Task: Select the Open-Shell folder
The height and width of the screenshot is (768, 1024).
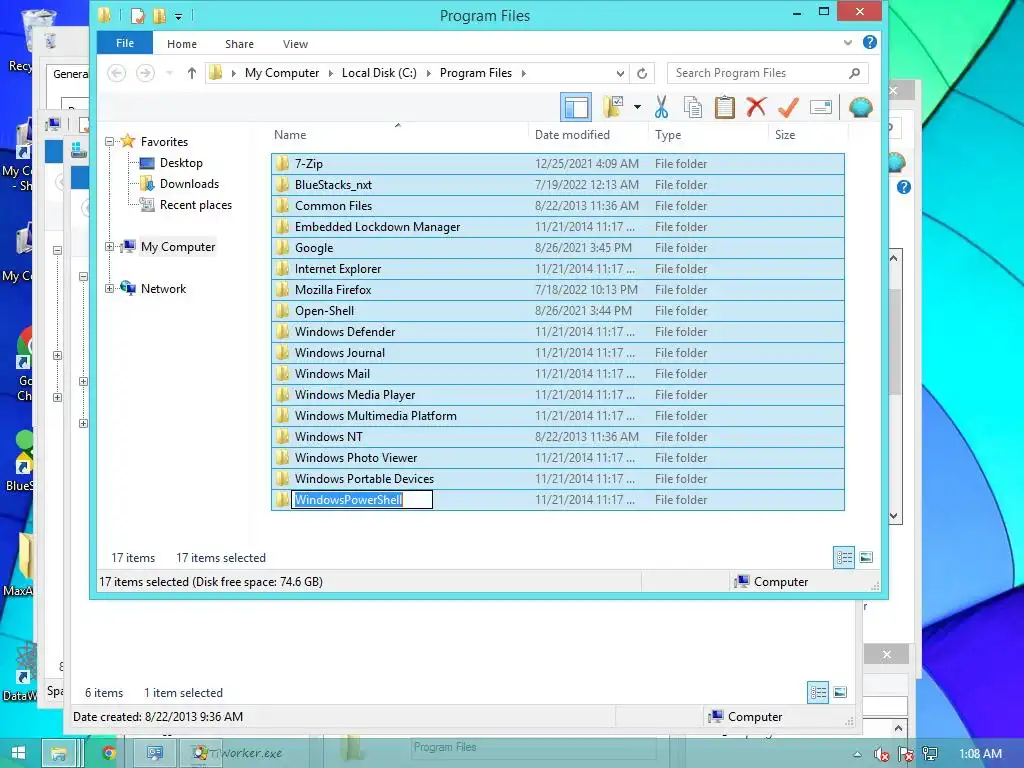Action: point(558,311)
